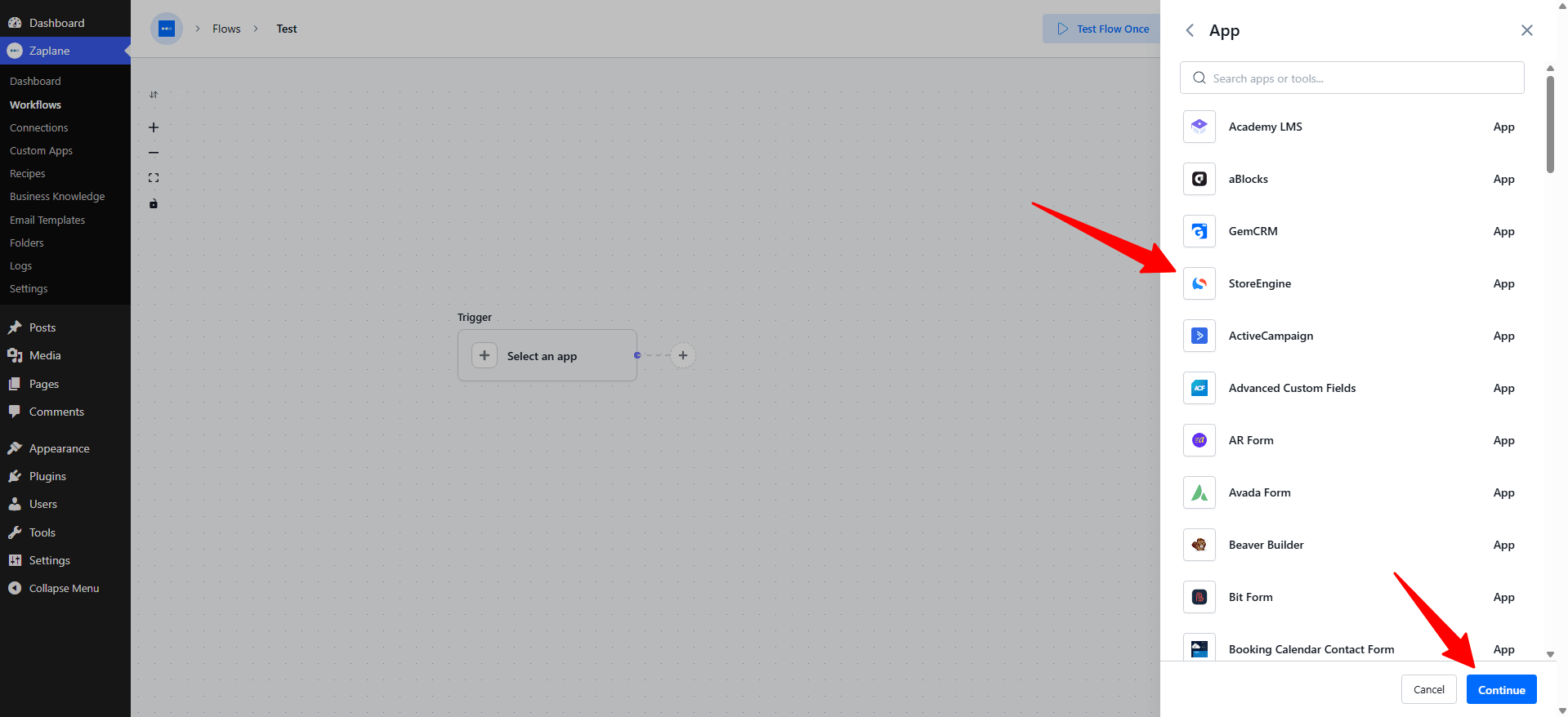
Task: Open Zaplane Dashboard submenu item
Action: click(35, 81)
